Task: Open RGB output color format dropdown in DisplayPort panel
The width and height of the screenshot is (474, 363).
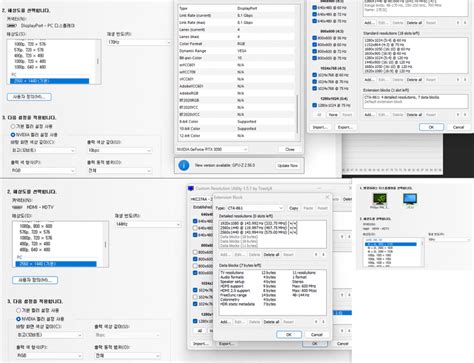Action: pos(43,170)
